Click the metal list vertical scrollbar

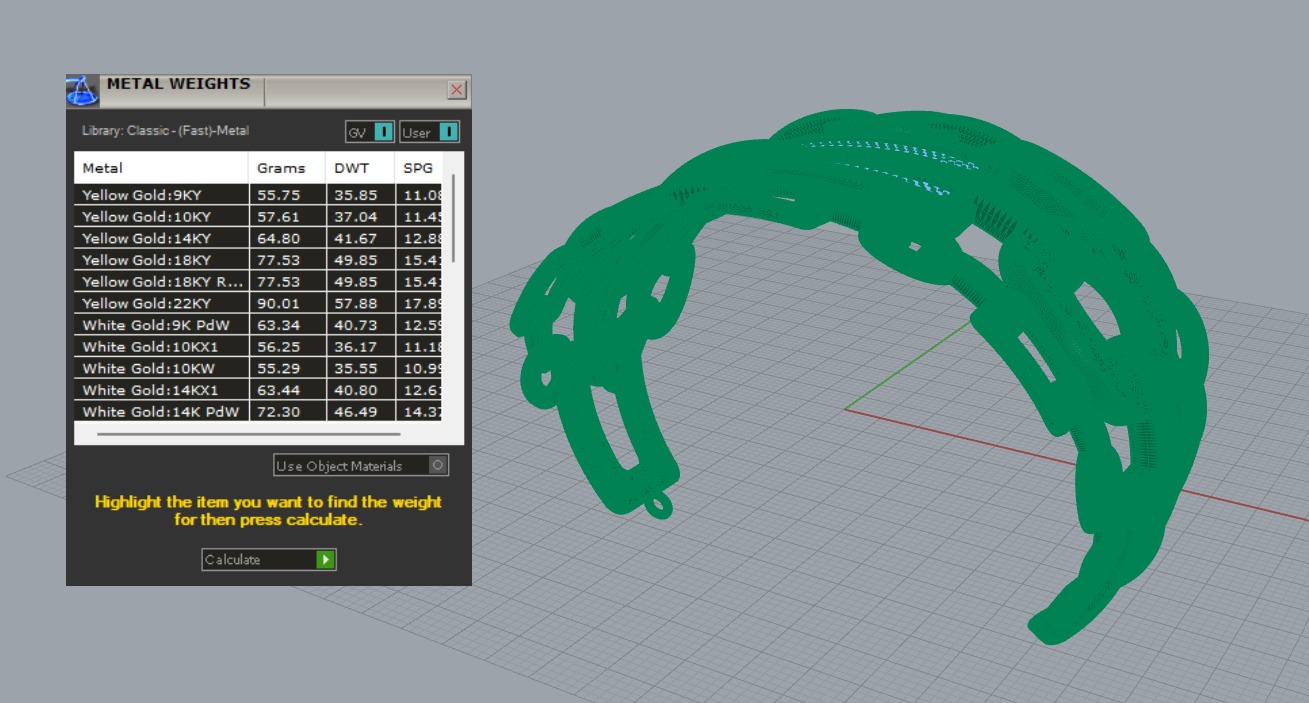(x=453, y=218)
